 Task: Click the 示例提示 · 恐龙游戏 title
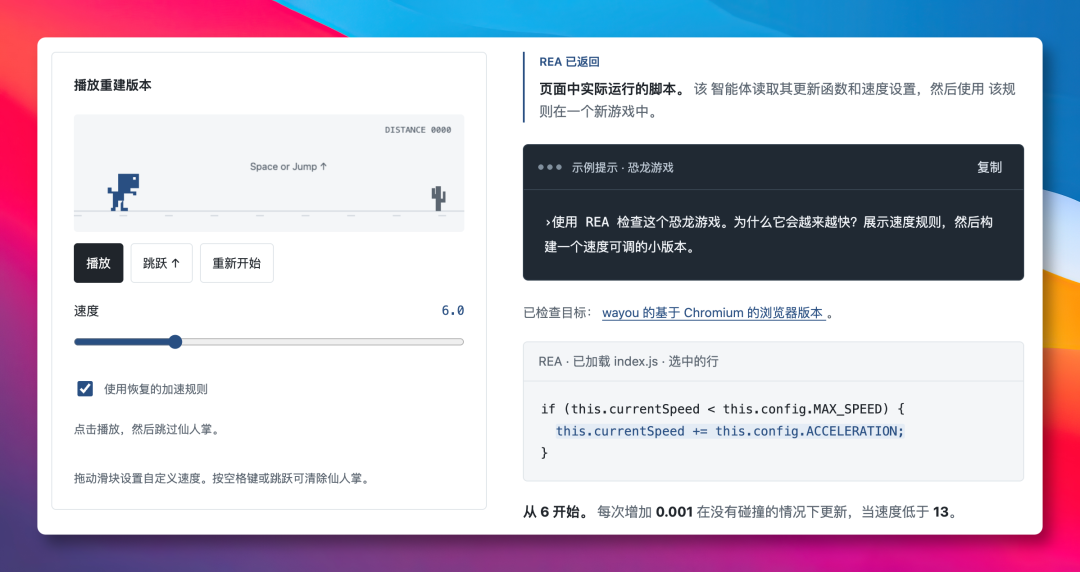click(x=622, y=167)
